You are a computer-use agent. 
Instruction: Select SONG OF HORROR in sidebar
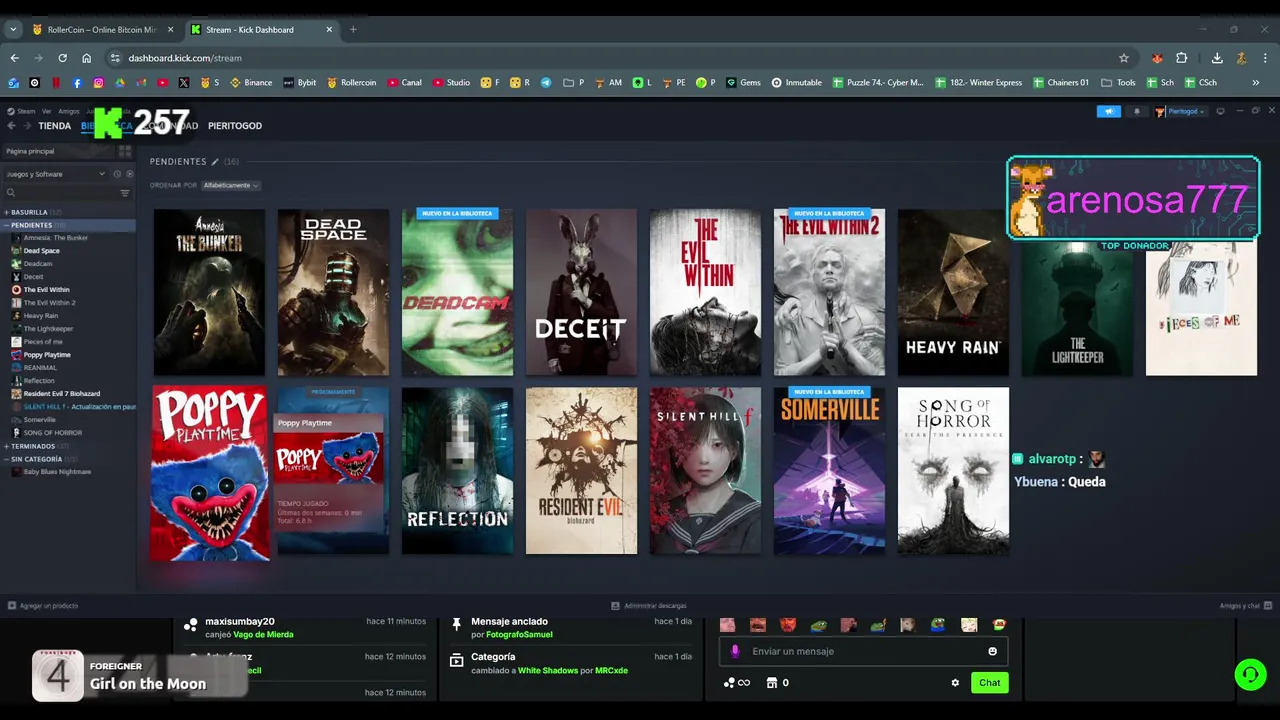pyautogui.click(x=53, y=433)
